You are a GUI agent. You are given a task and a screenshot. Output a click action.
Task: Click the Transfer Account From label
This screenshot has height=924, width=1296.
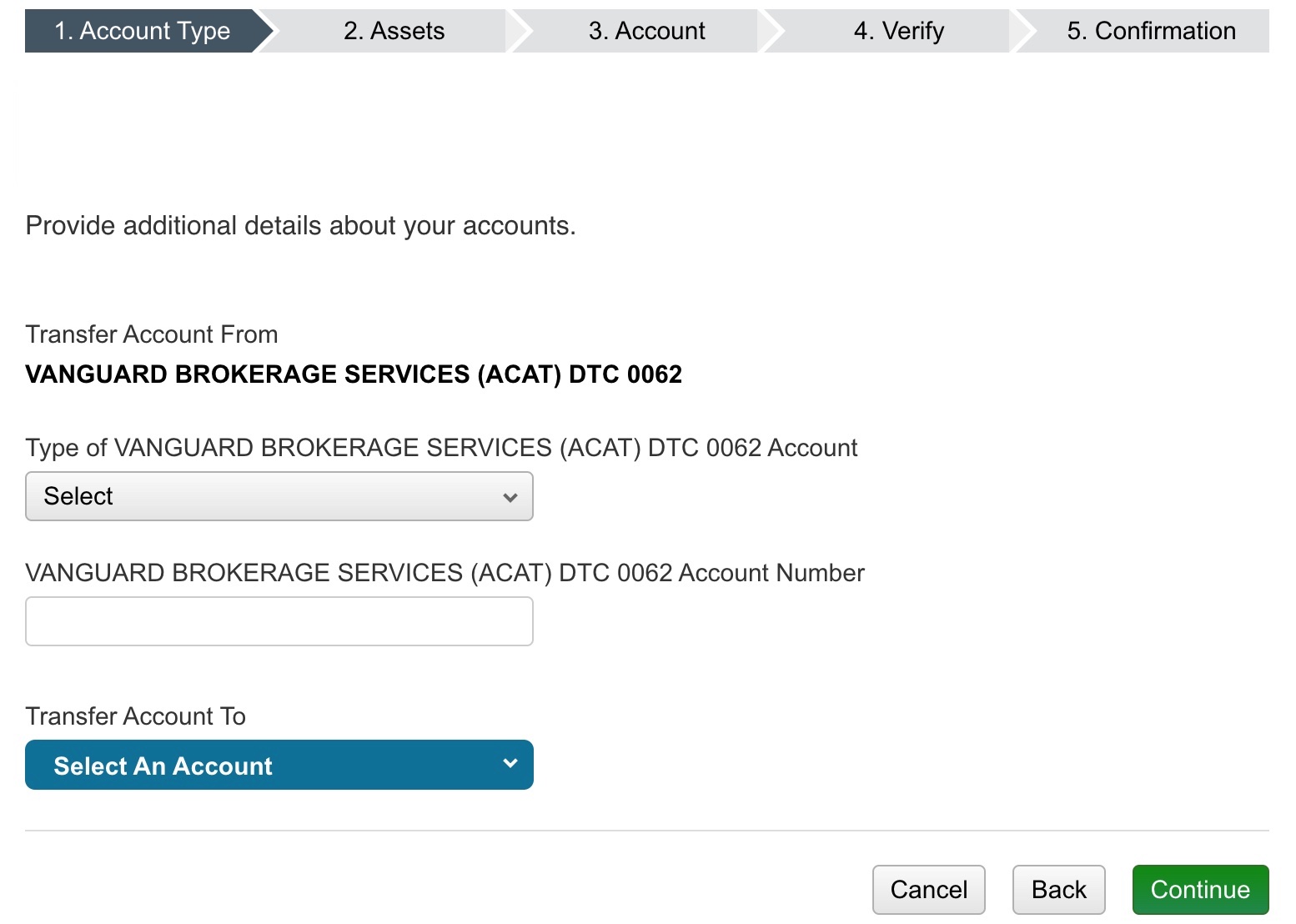click(x=152, y=334)
